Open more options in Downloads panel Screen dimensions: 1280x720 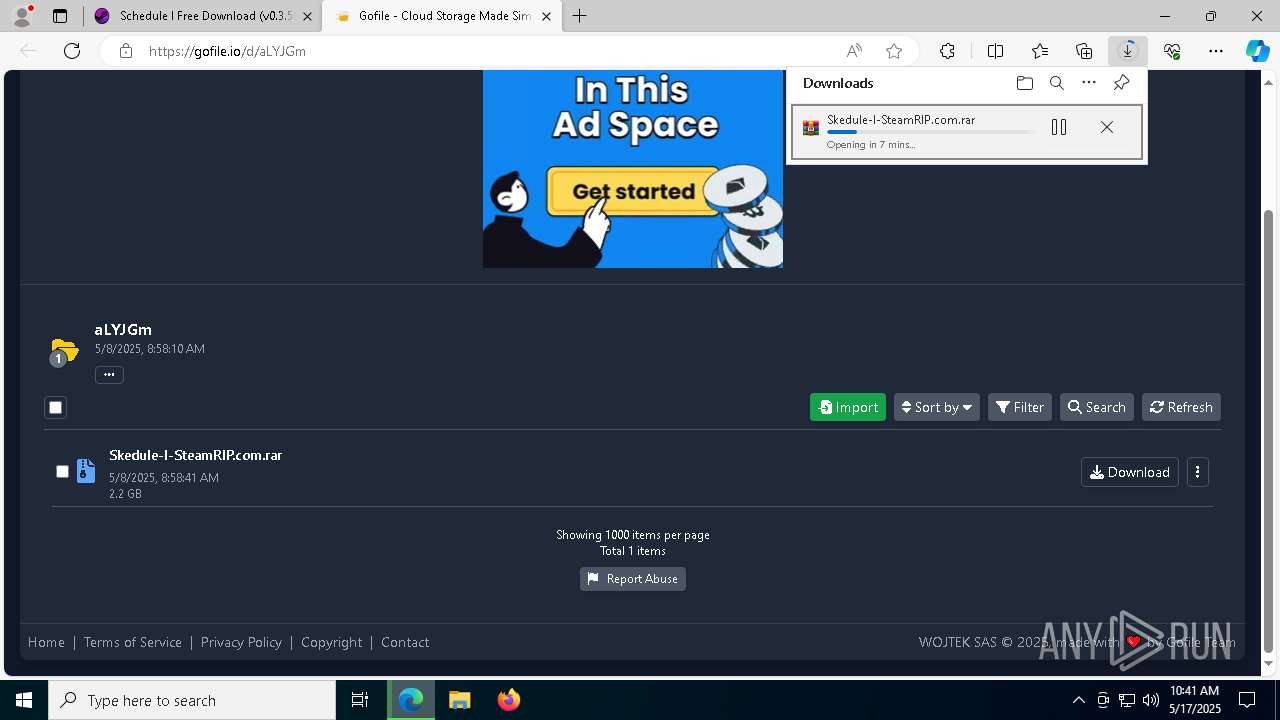pos(1089,83)
